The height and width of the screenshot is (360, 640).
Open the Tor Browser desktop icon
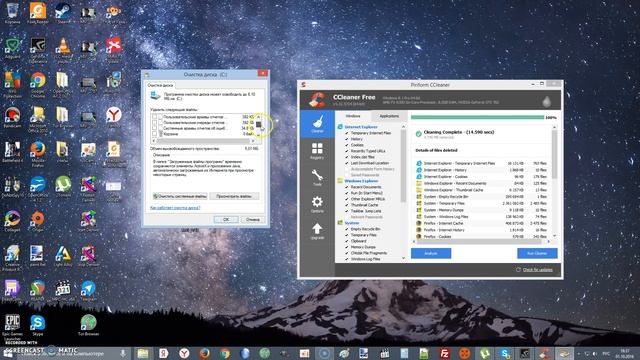[88, 325]
